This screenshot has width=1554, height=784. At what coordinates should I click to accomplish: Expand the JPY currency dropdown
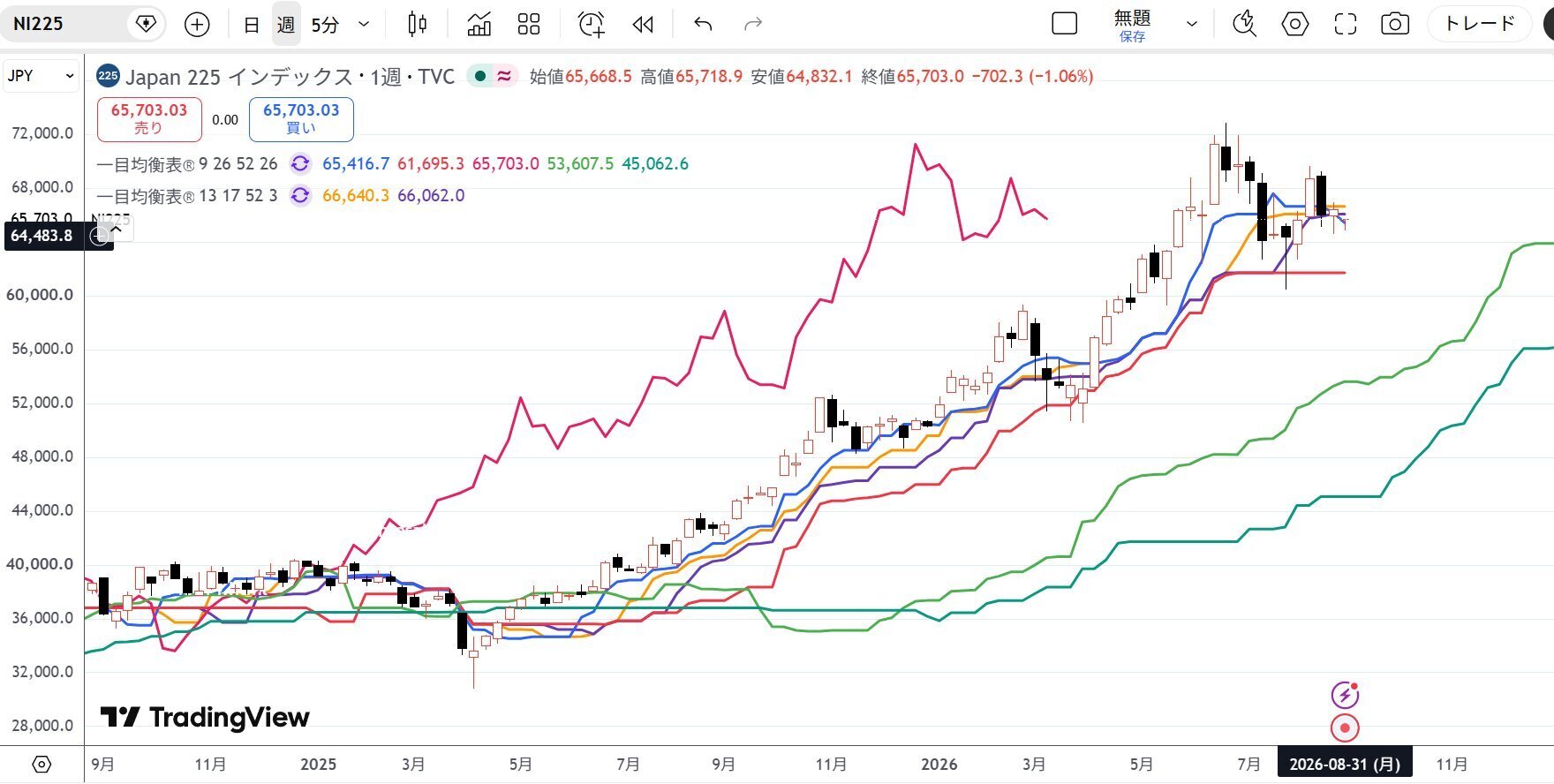(x=41, y=76)
